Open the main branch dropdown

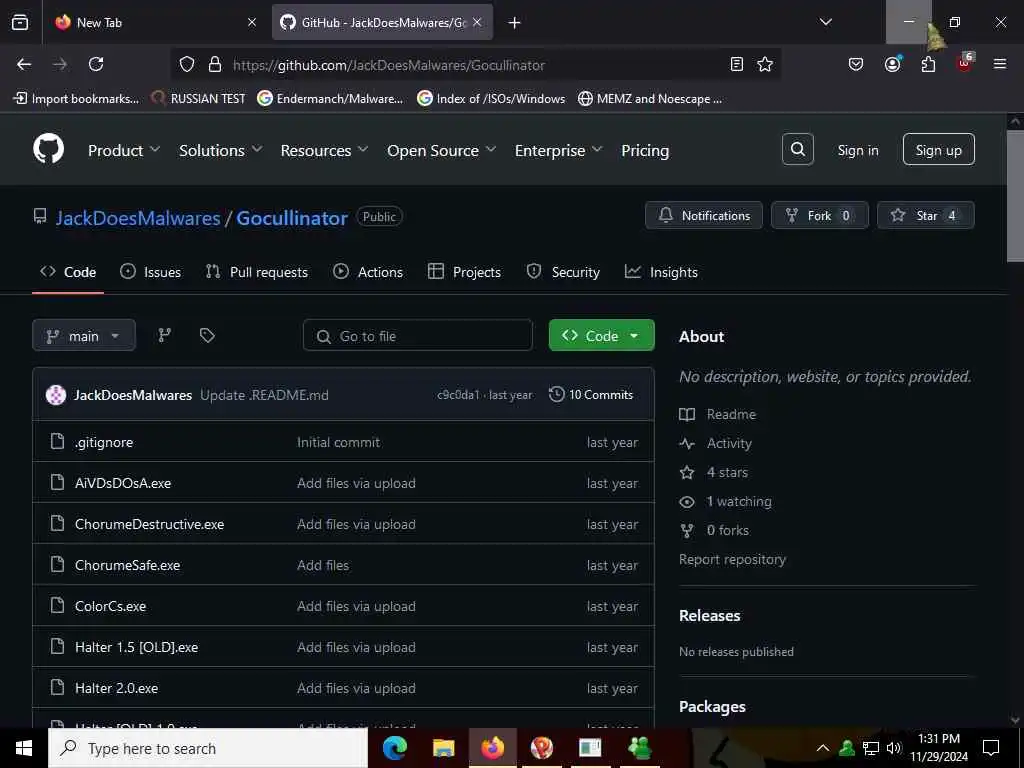(84, 335)
